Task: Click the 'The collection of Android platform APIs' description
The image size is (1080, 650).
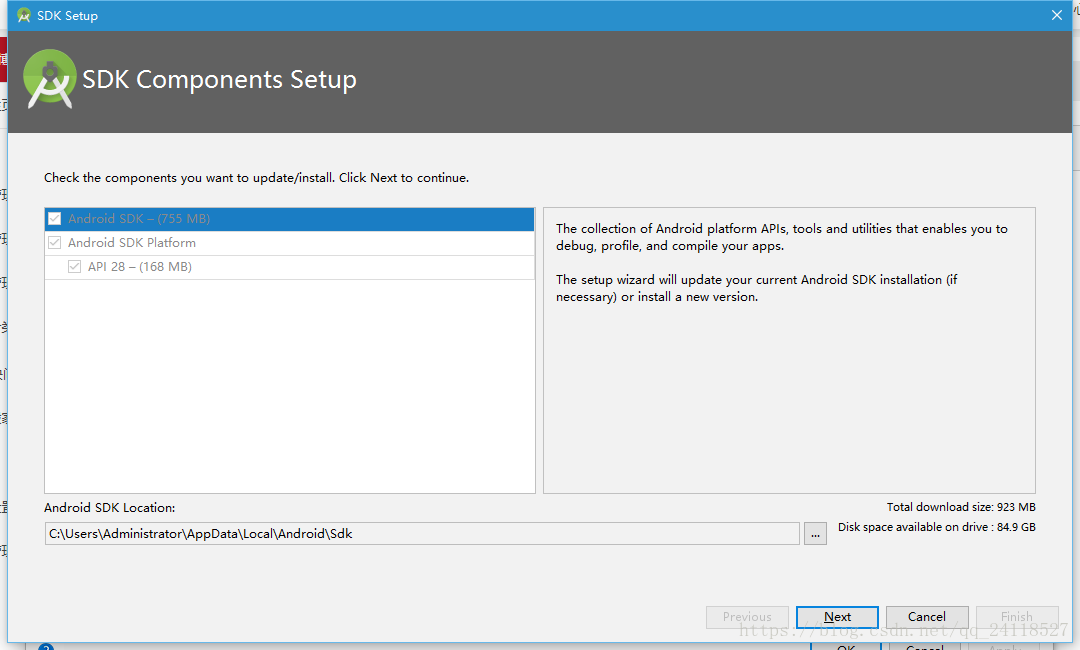Action: (x=782, y=237)
